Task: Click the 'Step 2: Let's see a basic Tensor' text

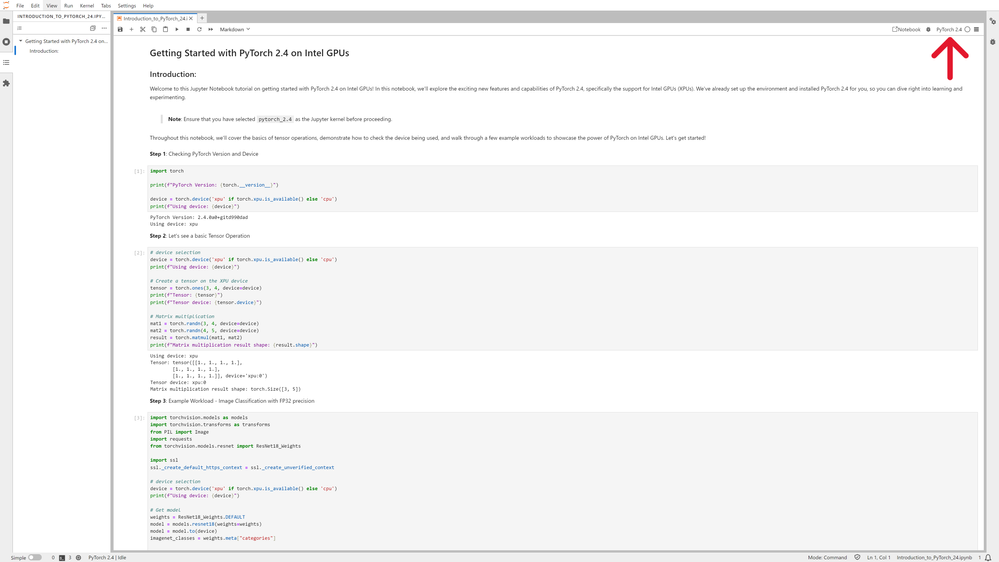Action: pos(199,236)
